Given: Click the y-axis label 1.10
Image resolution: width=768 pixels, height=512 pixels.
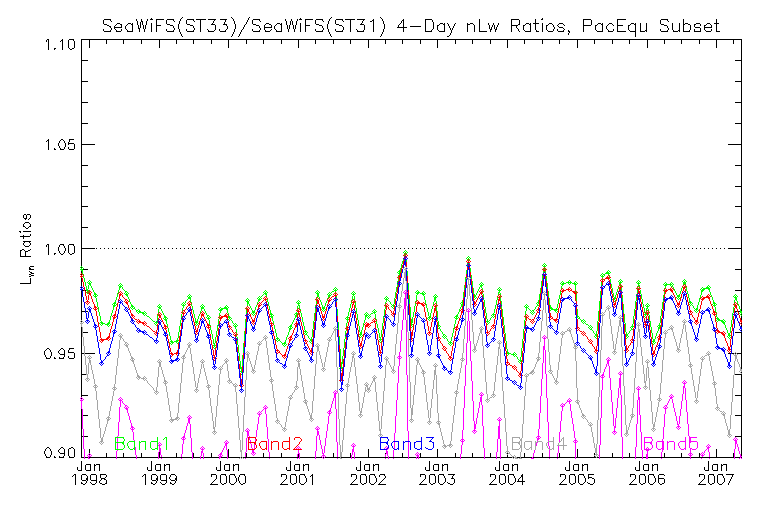Looking at the screenshot, I should click(x=60, y=45).
